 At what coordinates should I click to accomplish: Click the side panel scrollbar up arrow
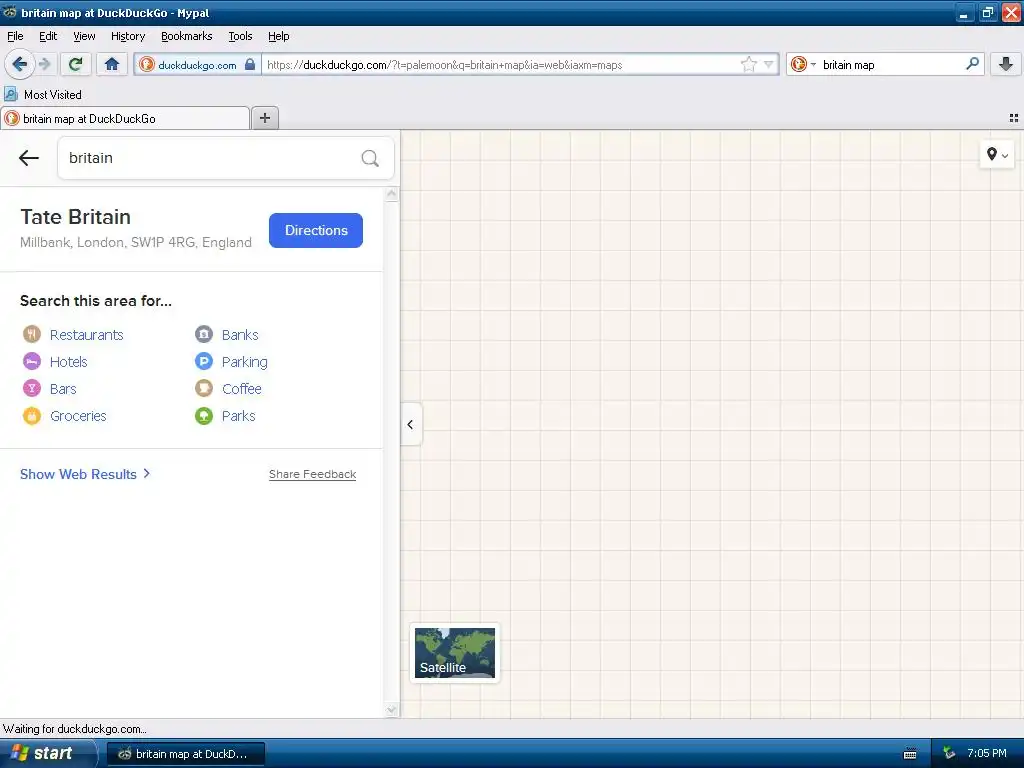pos(391,194)
